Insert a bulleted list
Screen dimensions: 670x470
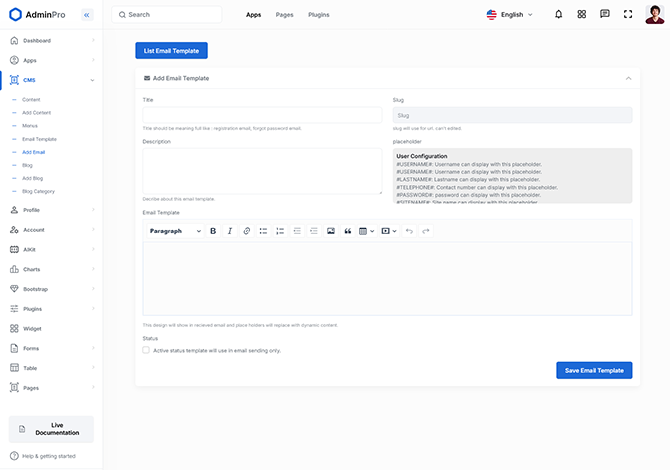coord(264,231)
